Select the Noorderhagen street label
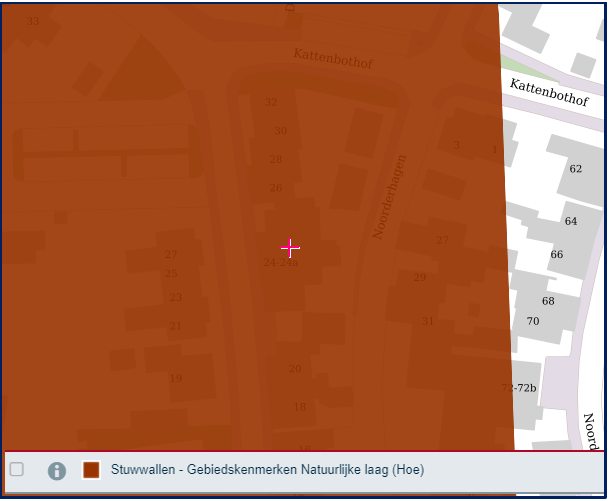 click(389, 197)
